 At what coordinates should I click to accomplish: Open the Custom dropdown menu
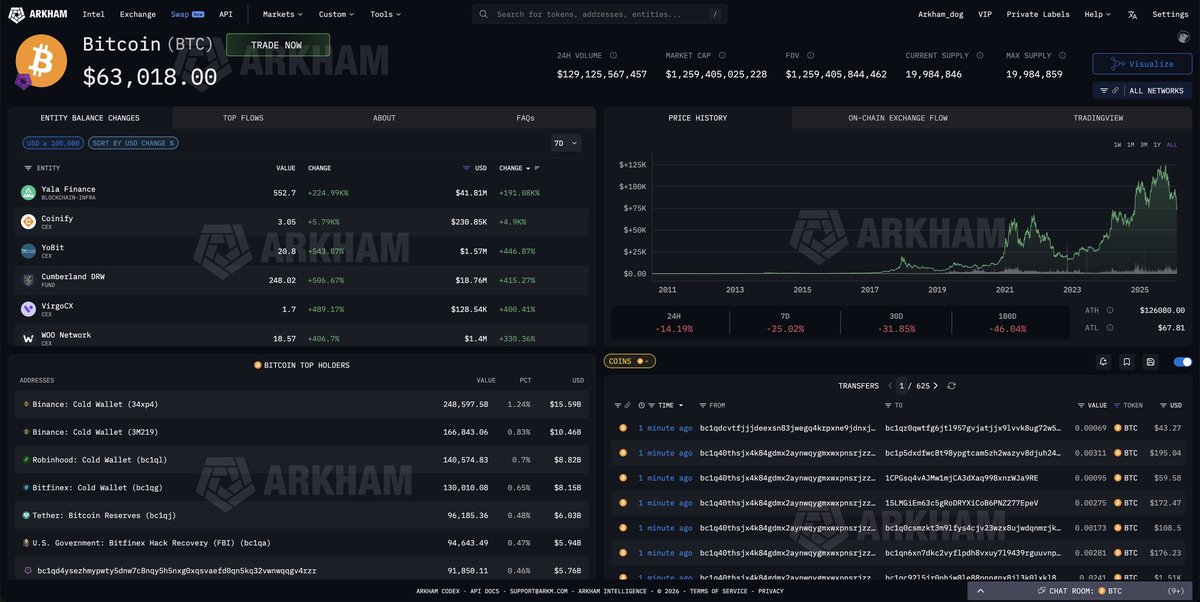336,15
